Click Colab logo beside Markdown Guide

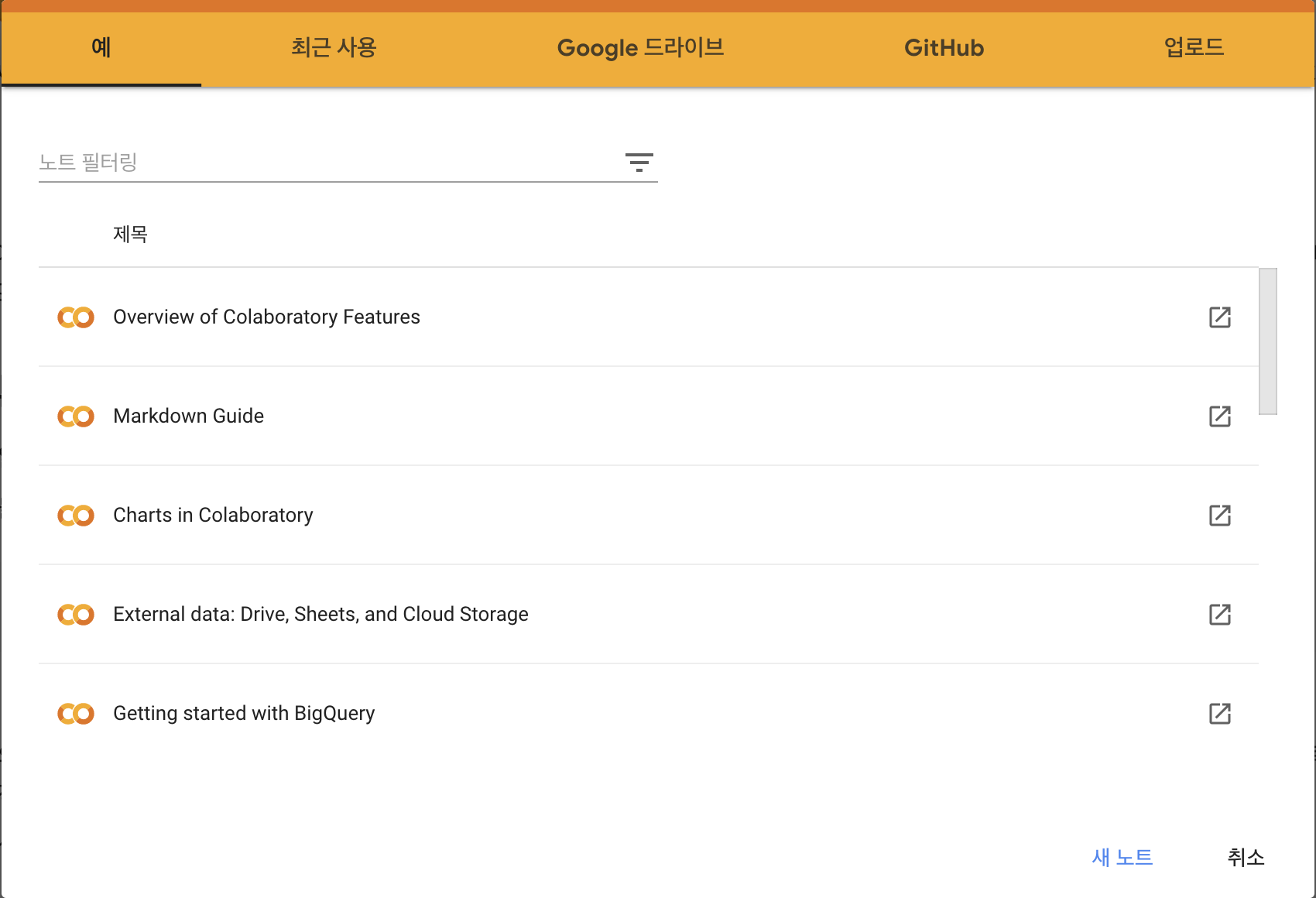coord(76,416)
